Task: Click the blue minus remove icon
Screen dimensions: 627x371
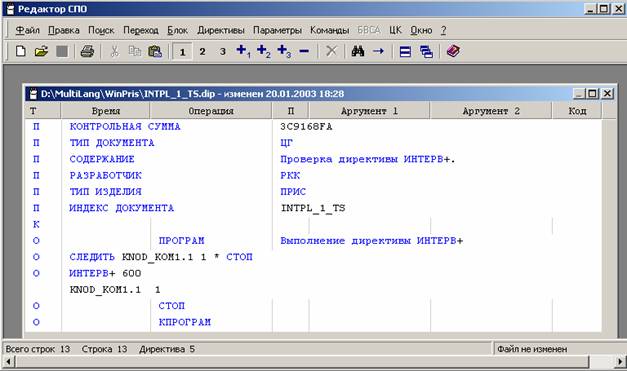Action: 304,51
